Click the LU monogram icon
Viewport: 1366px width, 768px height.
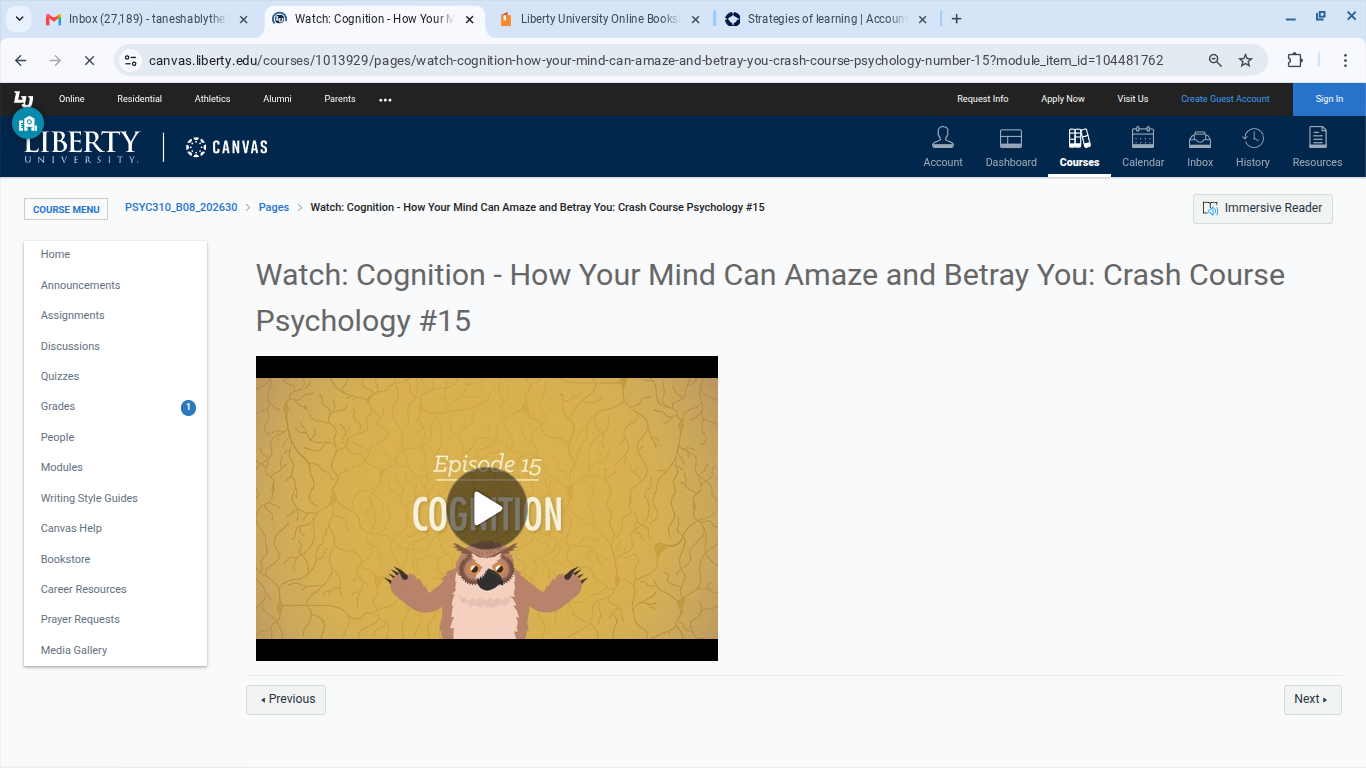coord(23,99)
